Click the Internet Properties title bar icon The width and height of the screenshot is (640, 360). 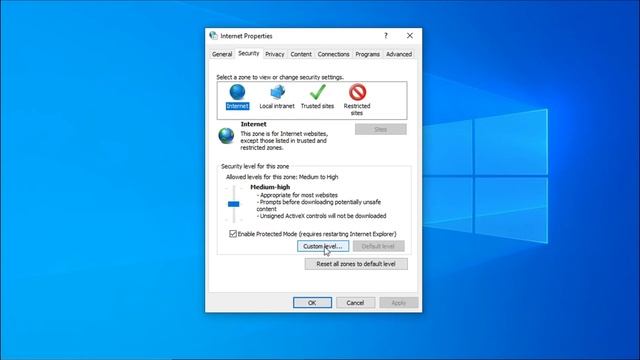(213, 36)
